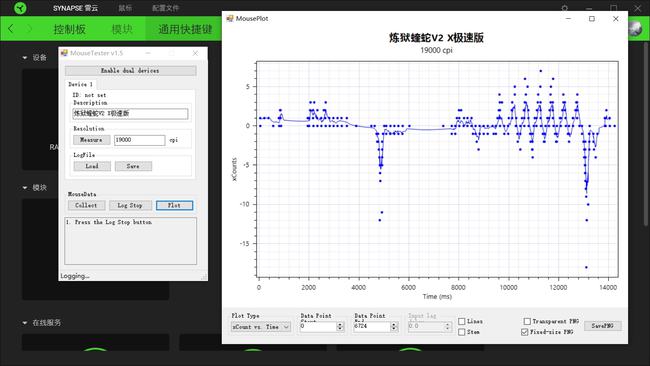Select the Device 1 tab in MouseTester

tap(80, 84)
